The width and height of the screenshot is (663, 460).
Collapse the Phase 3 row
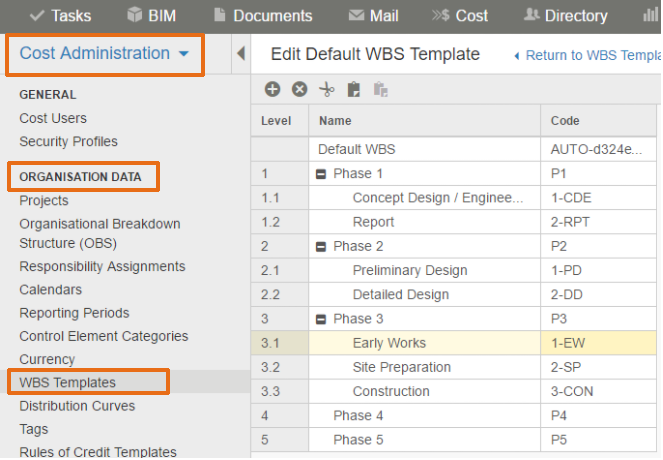[x=321, y=319]
